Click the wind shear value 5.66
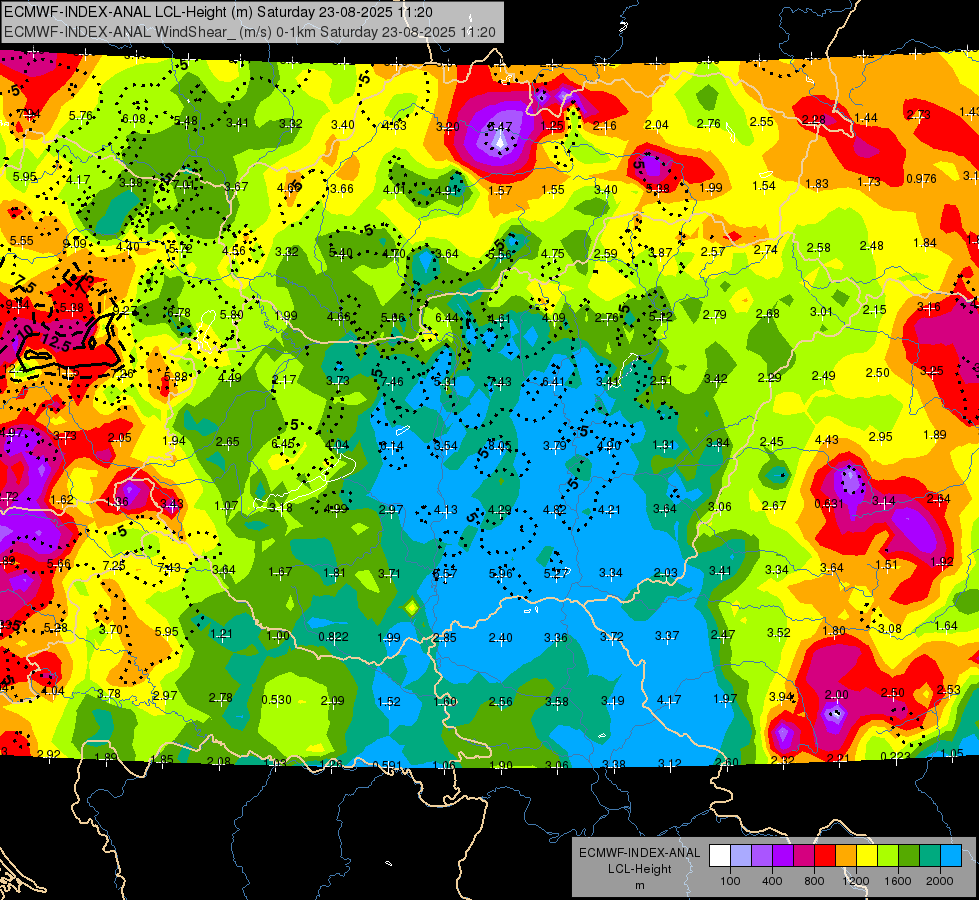The width and height of the screenshot is (979, 900). tap(59, 564)
